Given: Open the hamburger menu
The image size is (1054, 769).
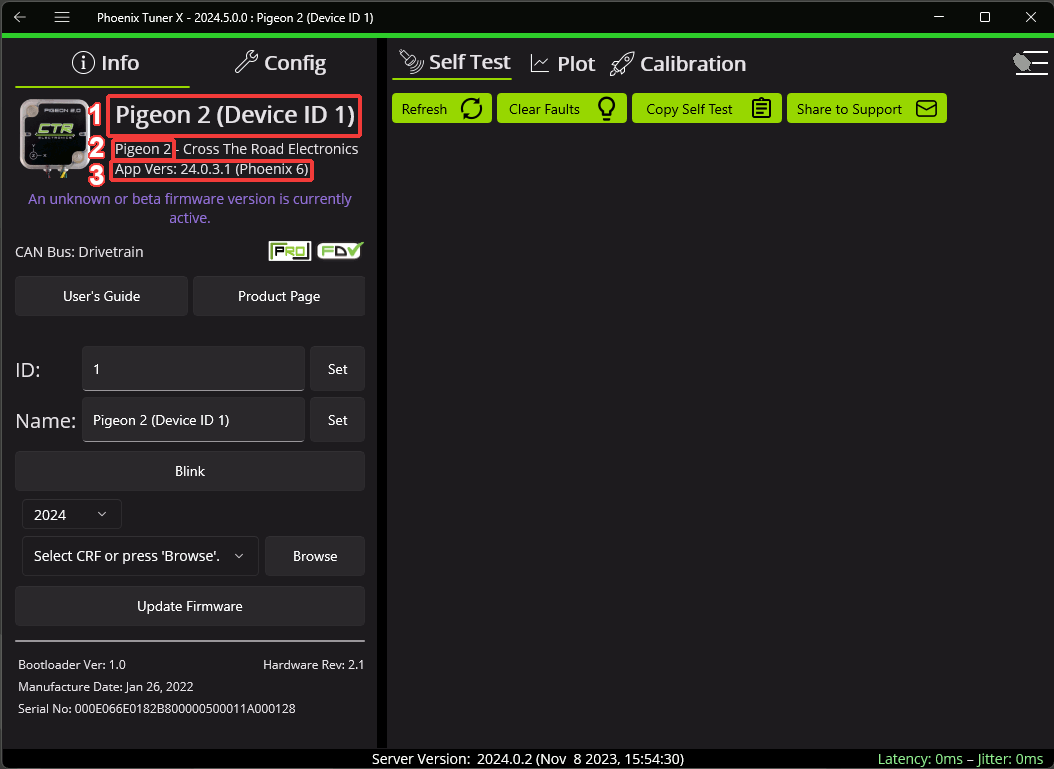Looking at the screenshot, I should tap(62, 17).
